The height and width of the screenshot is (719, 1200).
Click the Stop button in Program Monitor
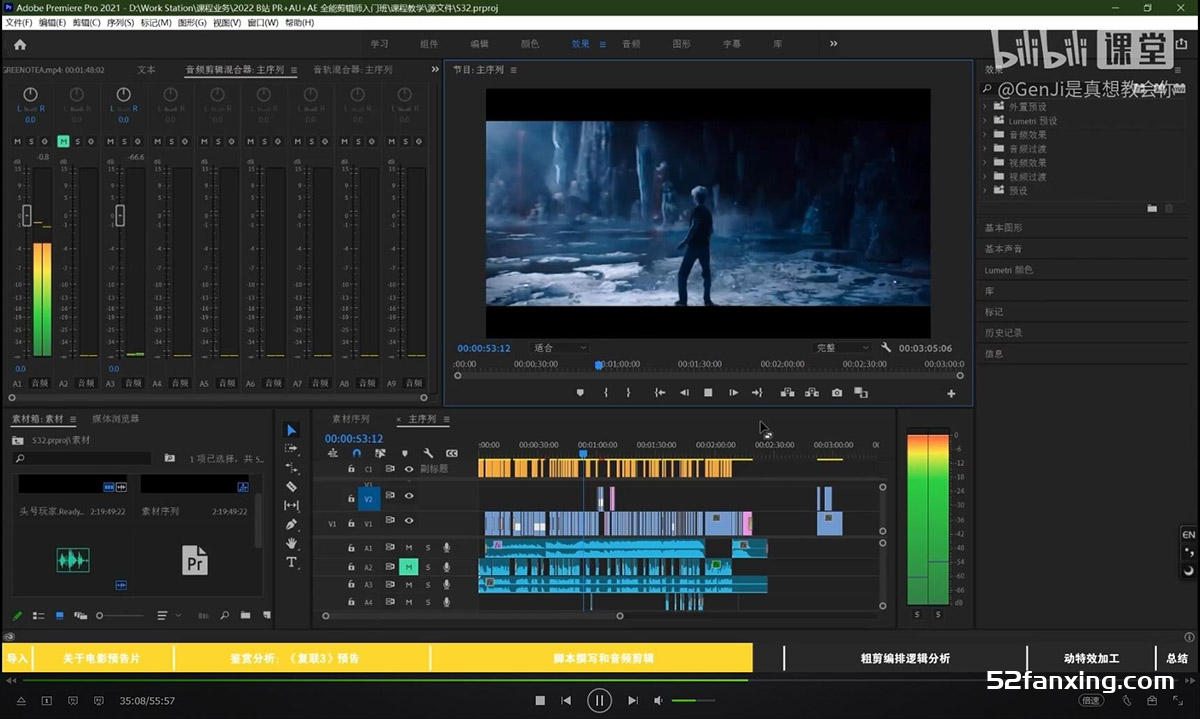click(x=708, y=393)
